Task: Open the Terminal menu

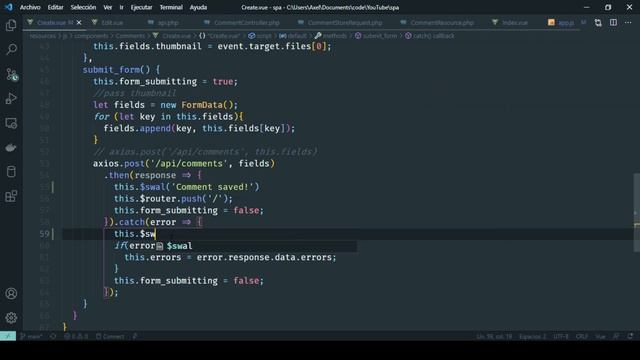Action: (171, 7)
